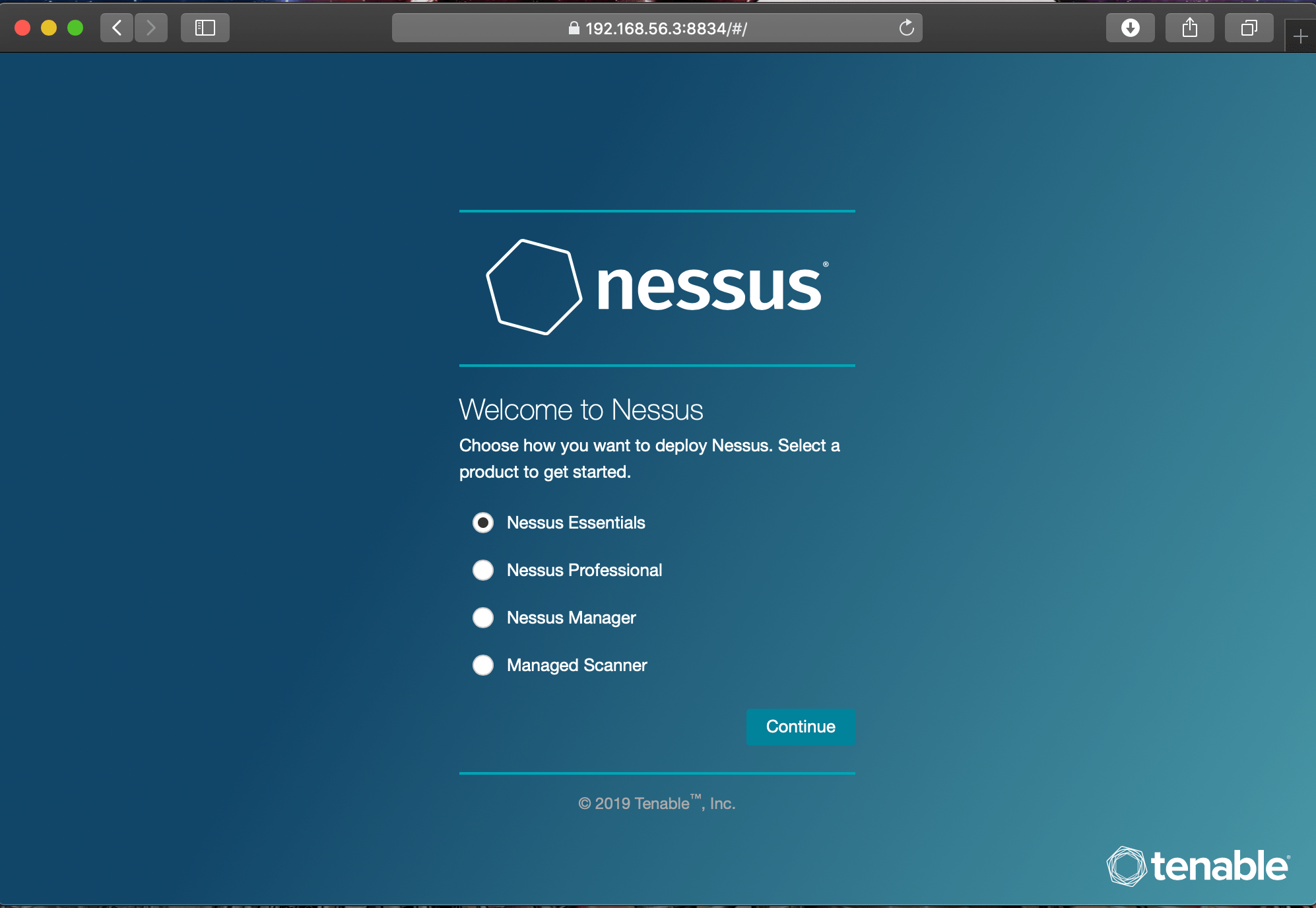This screenshot has width=1316, height=908.
Task: Click the Share icon
Action: point(1190,28)
